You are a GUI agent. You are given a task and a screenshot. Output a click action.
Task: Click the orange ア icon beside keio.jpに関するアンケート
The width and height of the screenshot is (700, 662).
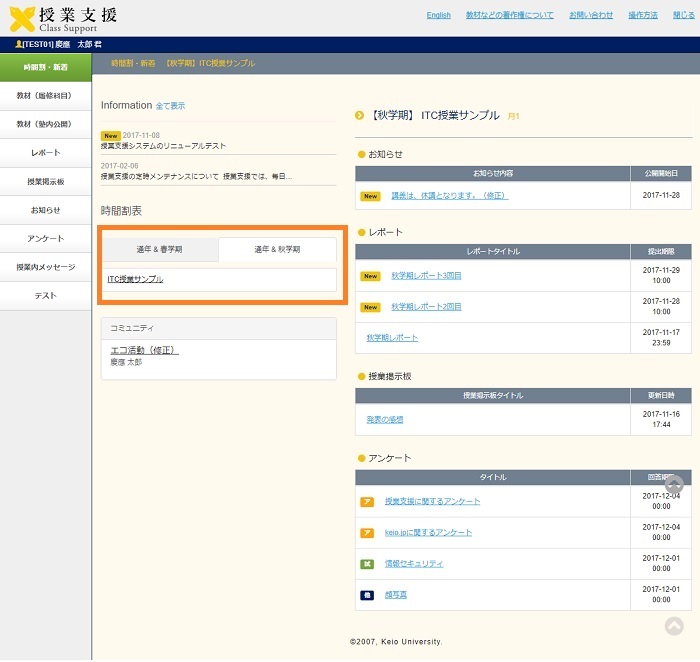(367, 533)
